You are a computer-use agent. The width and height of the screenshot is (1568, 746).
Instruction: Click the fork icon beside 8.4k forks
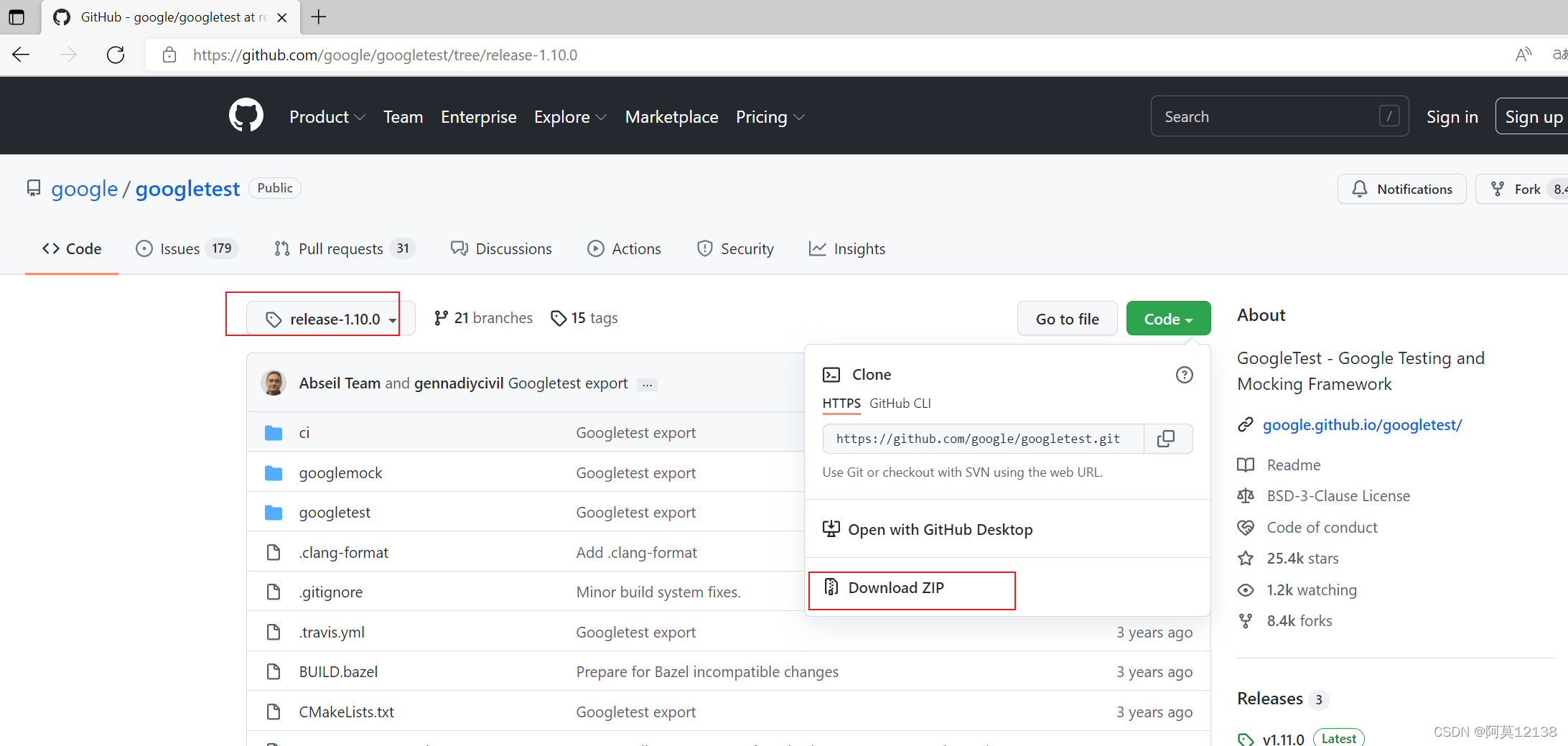tap(1246, 621)
